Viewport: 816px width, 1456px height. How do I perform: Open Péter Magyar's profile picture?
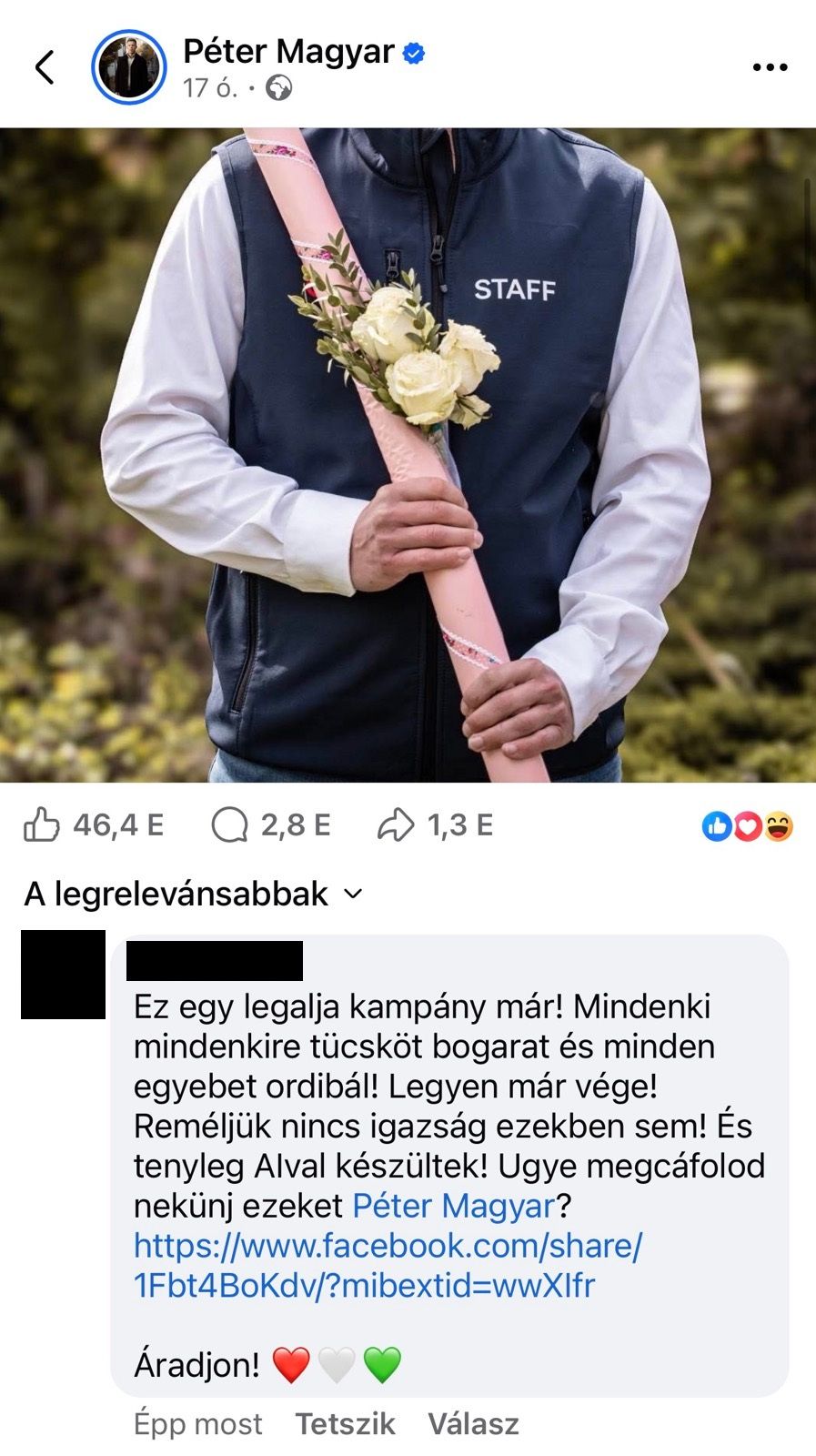pos(129,66)
